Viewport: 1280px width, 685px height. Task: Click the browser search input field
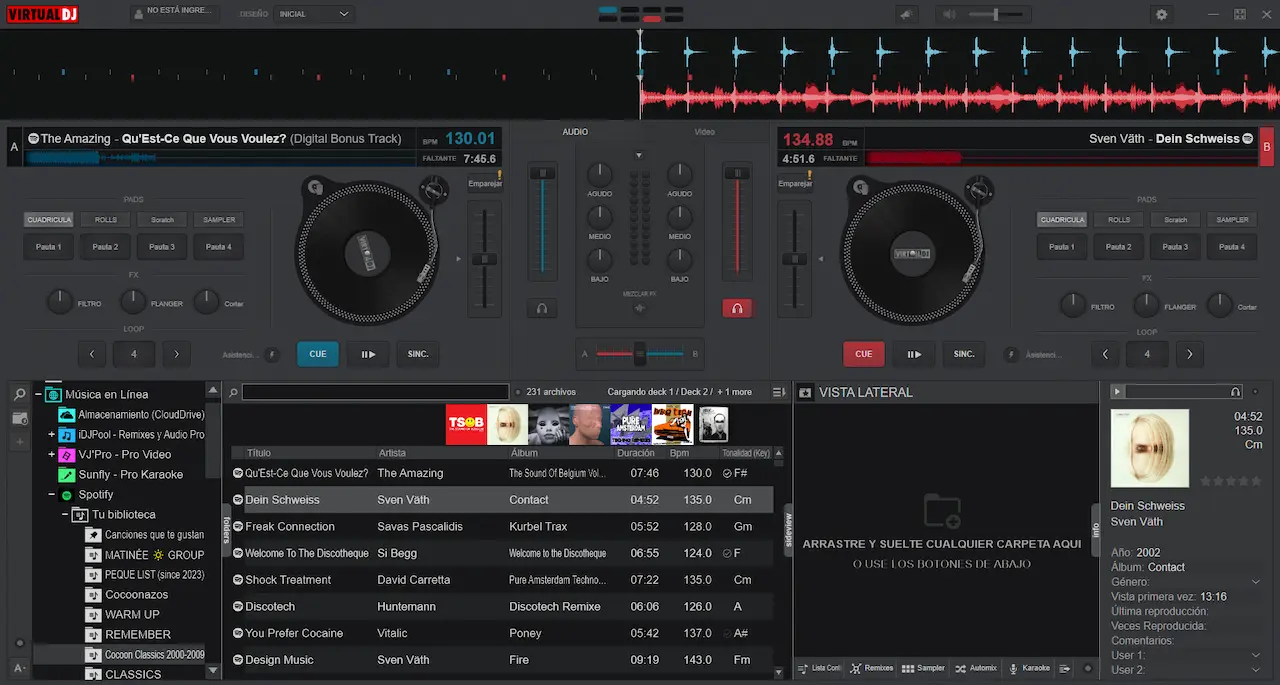coord(375,392)
